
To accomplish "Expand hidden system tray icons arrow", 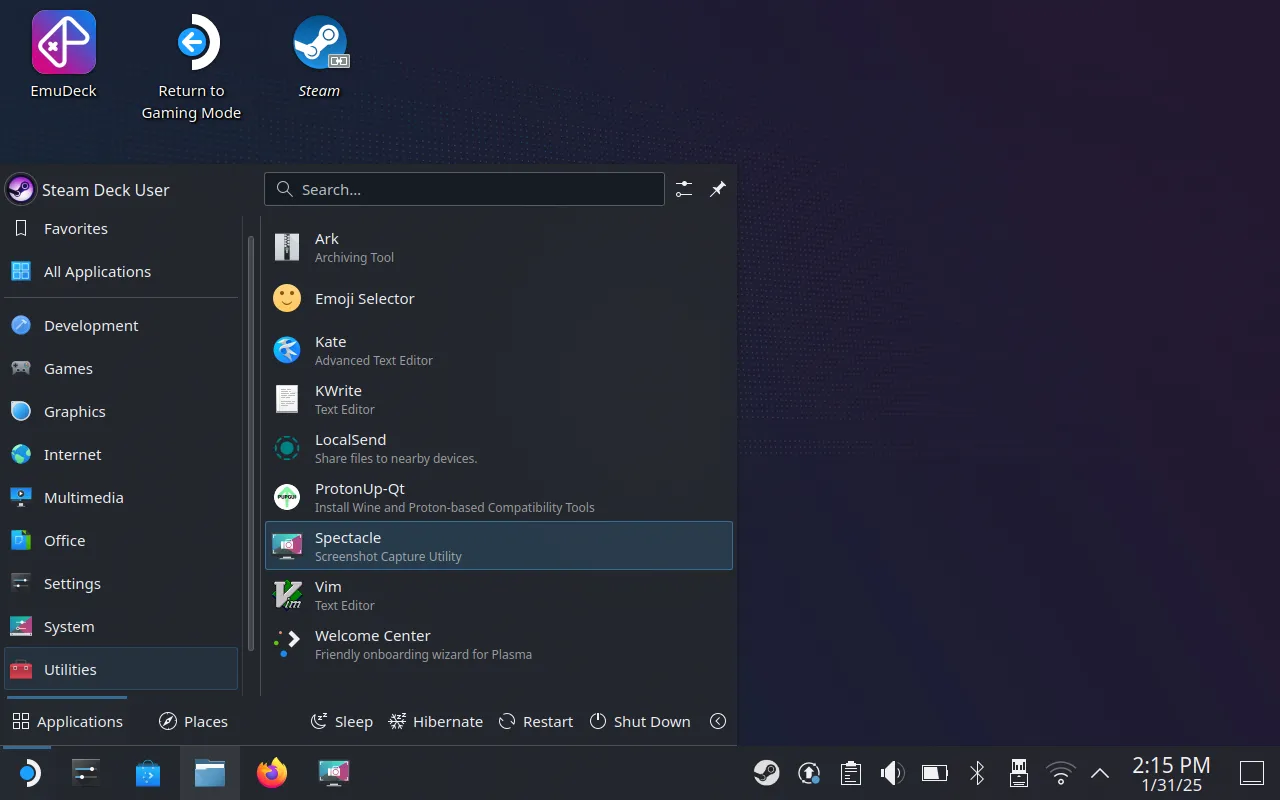I will [x=1100, y=773].
